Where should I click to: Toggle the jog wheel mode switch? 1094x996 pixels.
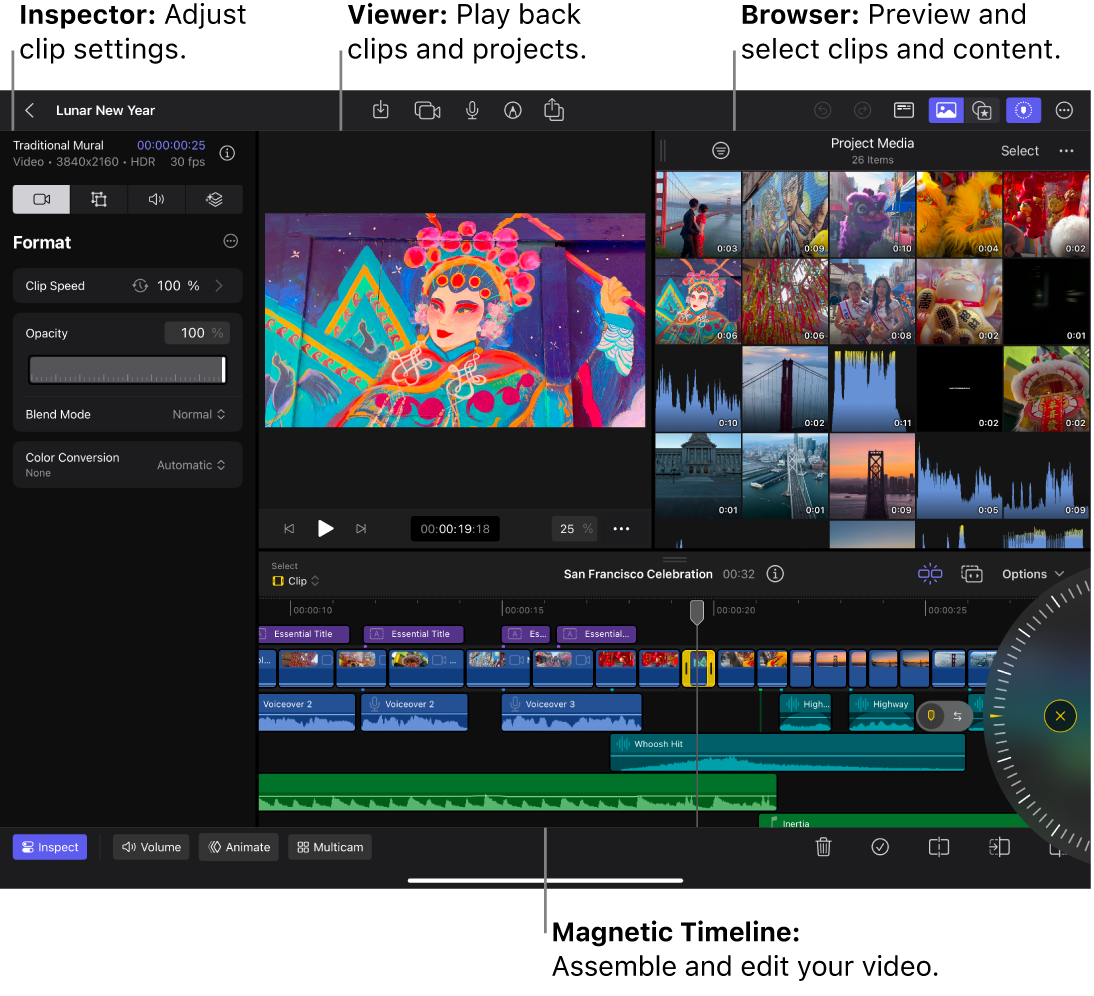(x=944, y=716)
